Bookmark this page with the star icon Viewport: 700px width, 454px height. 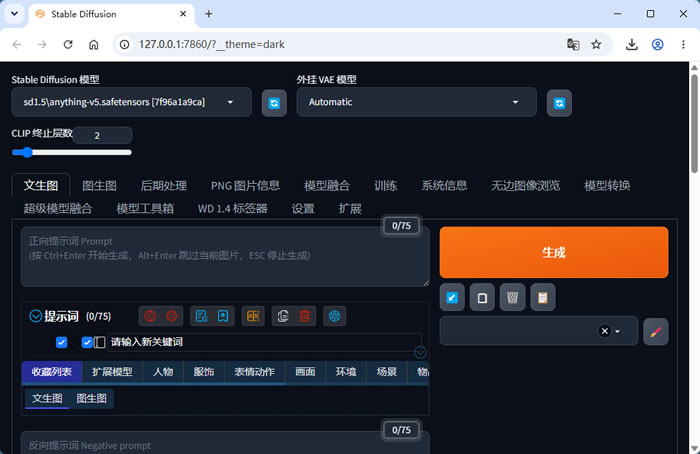[x=596, y=44]
